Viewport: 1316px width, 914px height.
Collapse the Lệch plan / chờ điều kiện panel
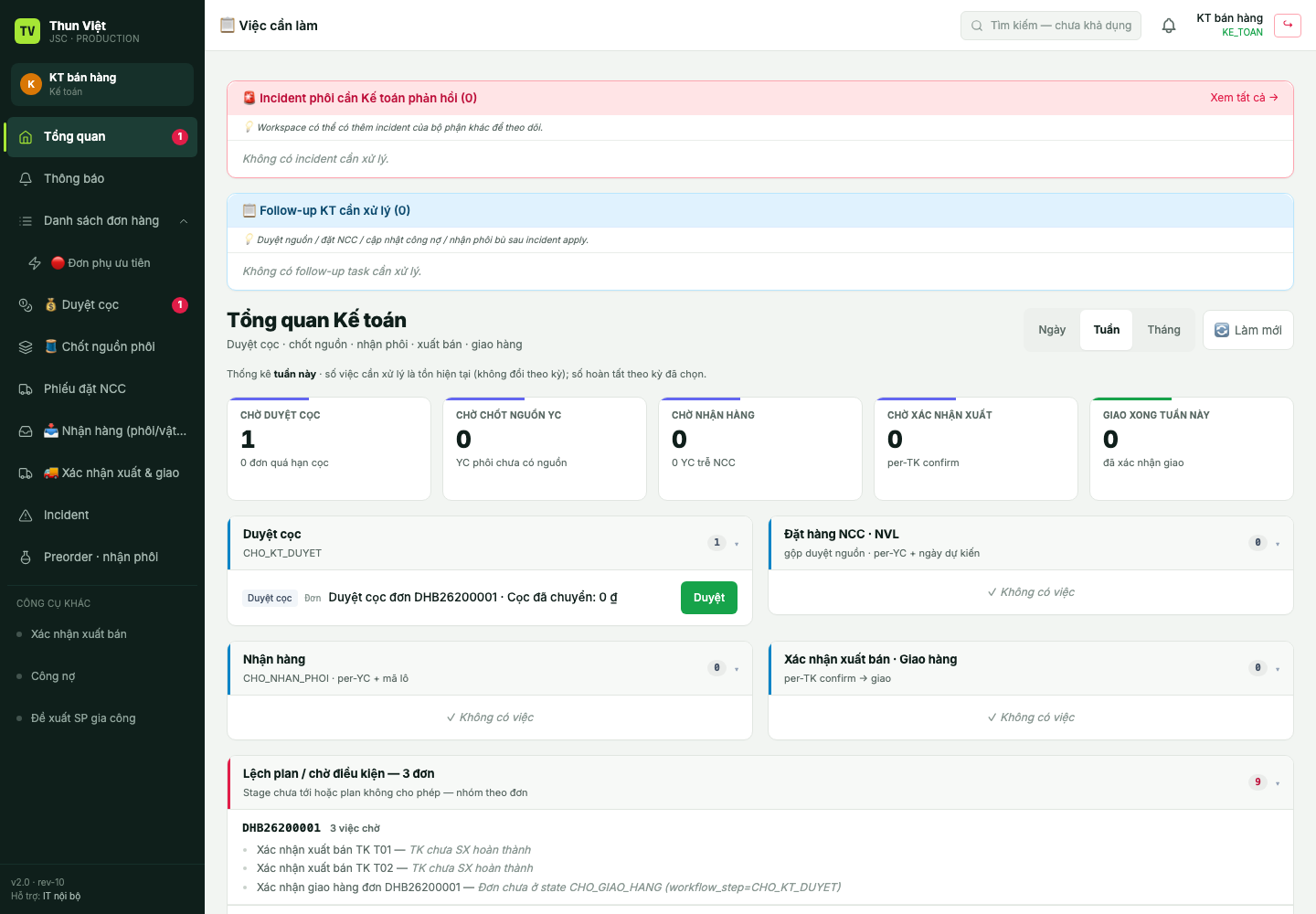click(1278, 783)
